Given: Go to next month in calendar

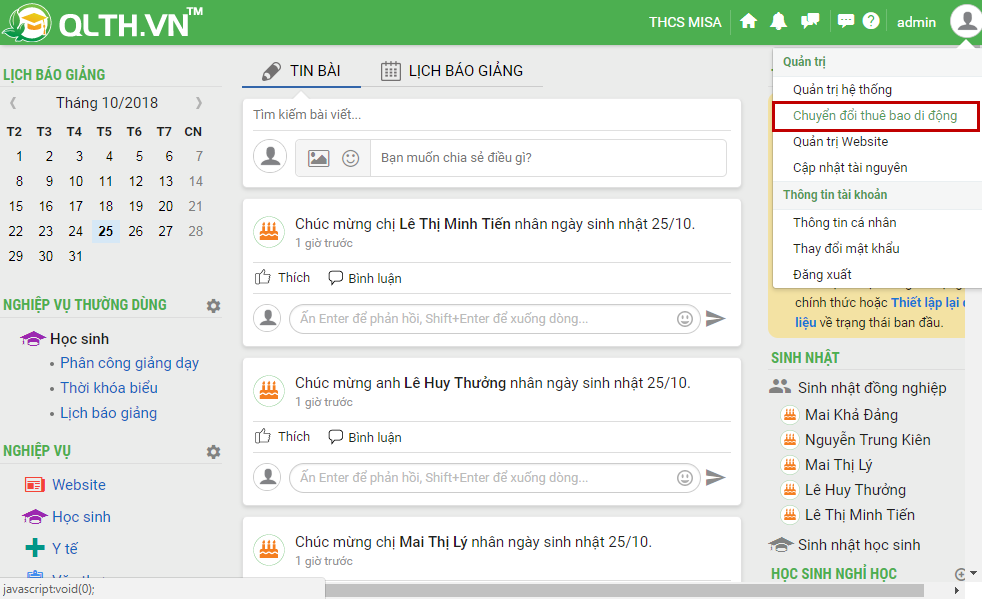Looking at the screenshot, I should coord(199,102).
